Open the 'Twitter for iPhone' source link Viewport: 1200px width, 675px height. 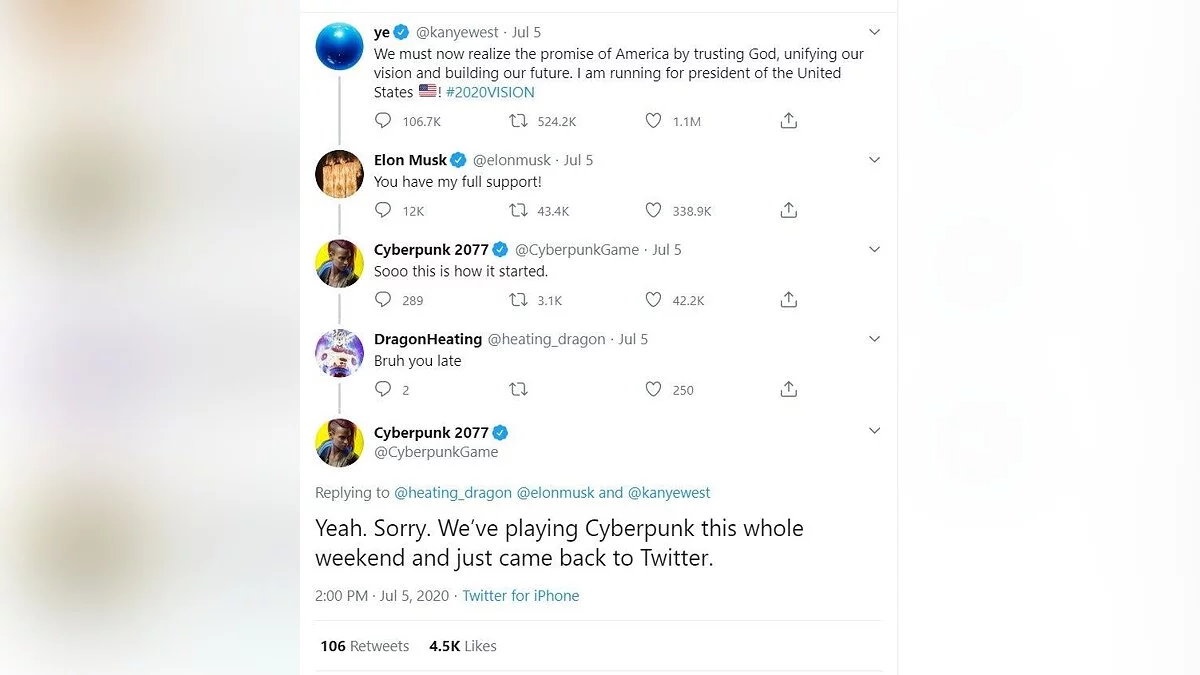pos(520,596)
